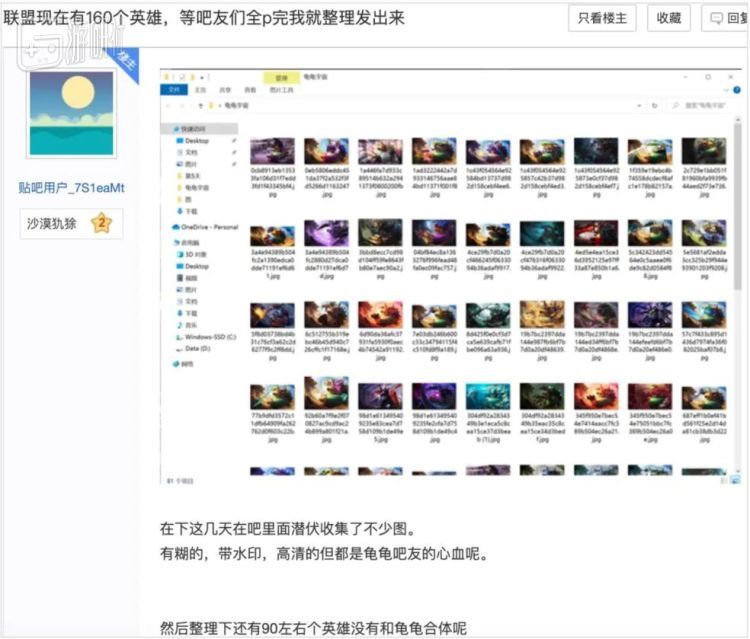Click the refresh icon beside address bar
The width and height of the screenshot is (750, 639).
pos(654,105)
